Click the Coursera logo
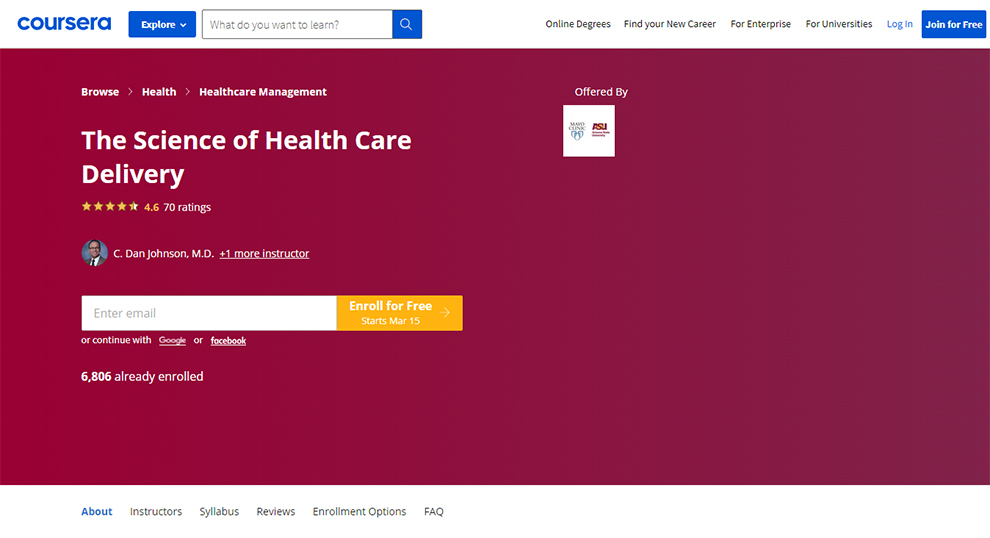Image resolution: width=990 pixels, height=538 pixels. pyautogui.click(x=64, y=24)
